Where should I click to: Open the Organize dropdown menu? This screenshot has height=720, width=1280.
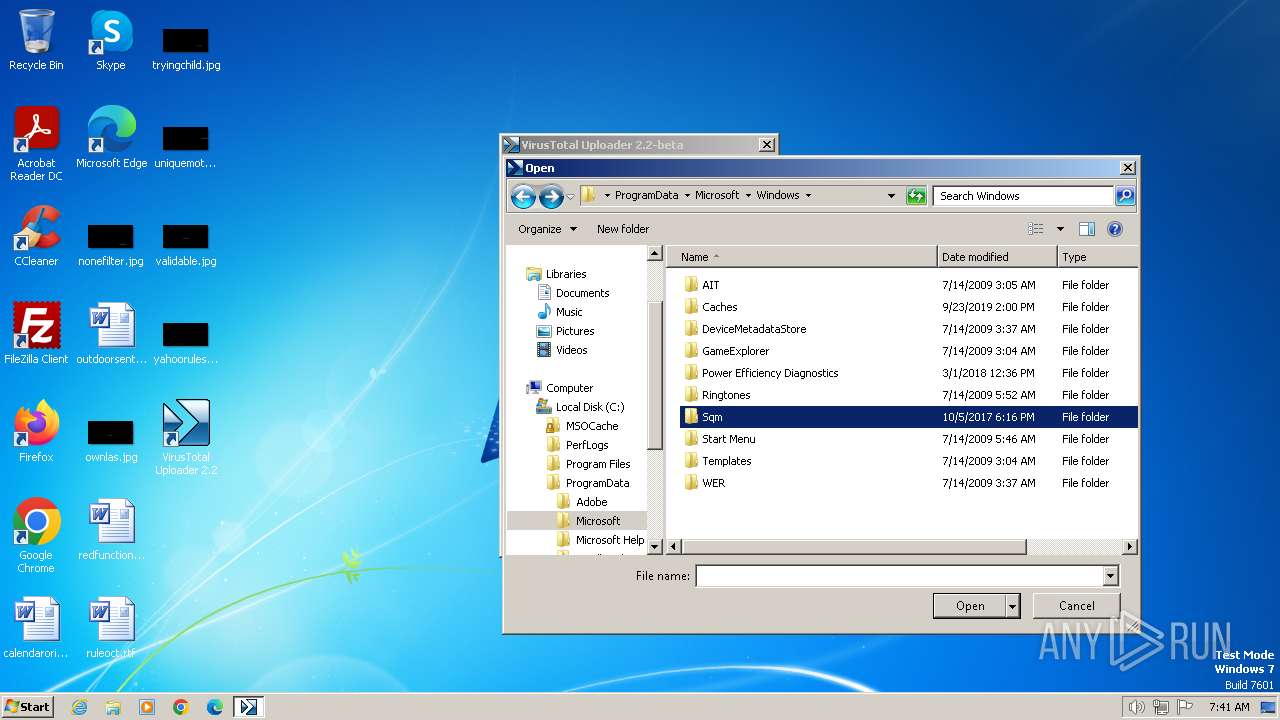click(x=547, y=229)
